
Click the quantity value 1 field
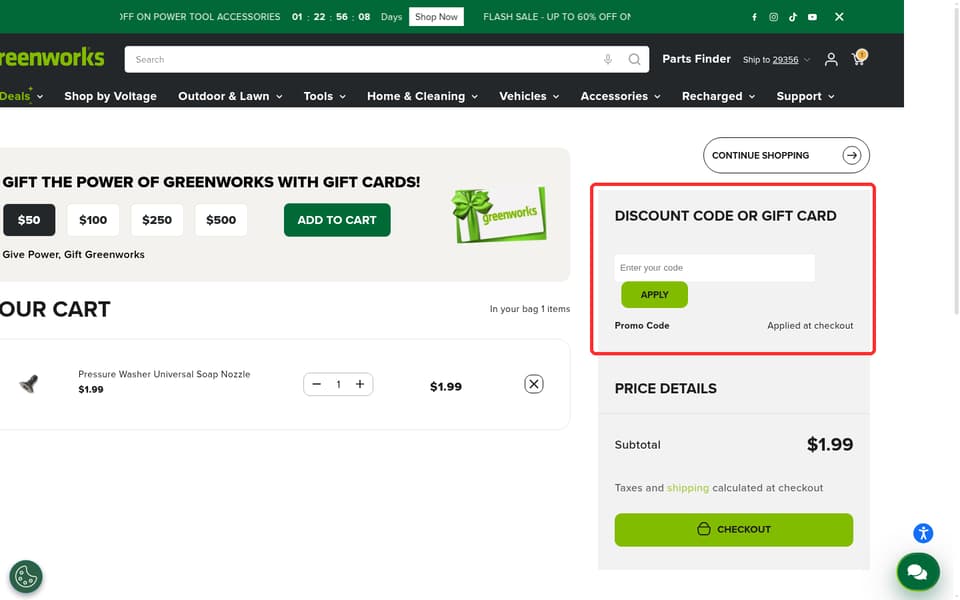(338, 384)
